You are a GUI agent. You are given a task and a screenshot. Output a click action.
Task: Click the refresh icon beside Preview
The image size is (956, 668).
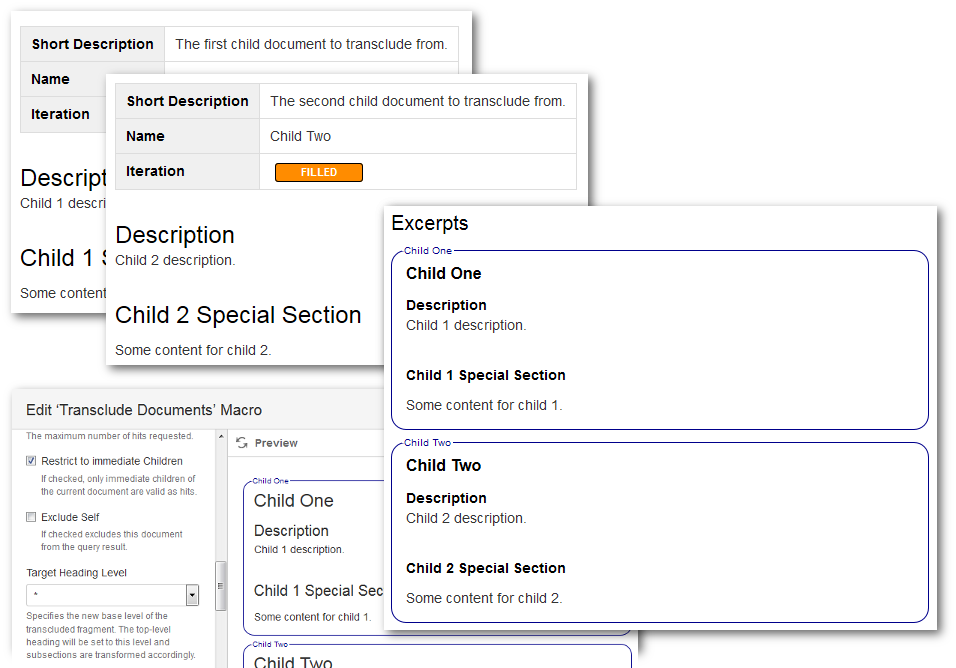coord(242,443)
